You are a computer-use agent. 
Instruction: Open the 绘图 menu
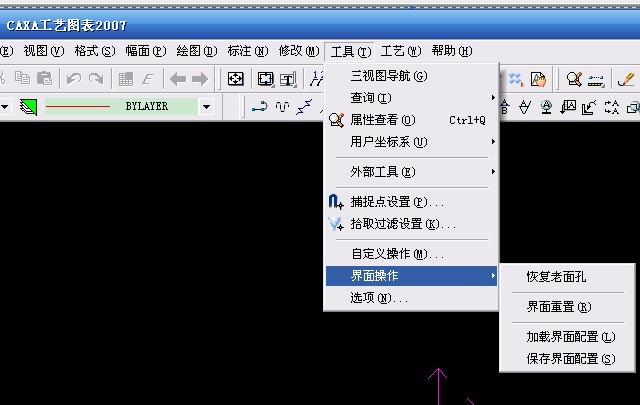[196, 51]
